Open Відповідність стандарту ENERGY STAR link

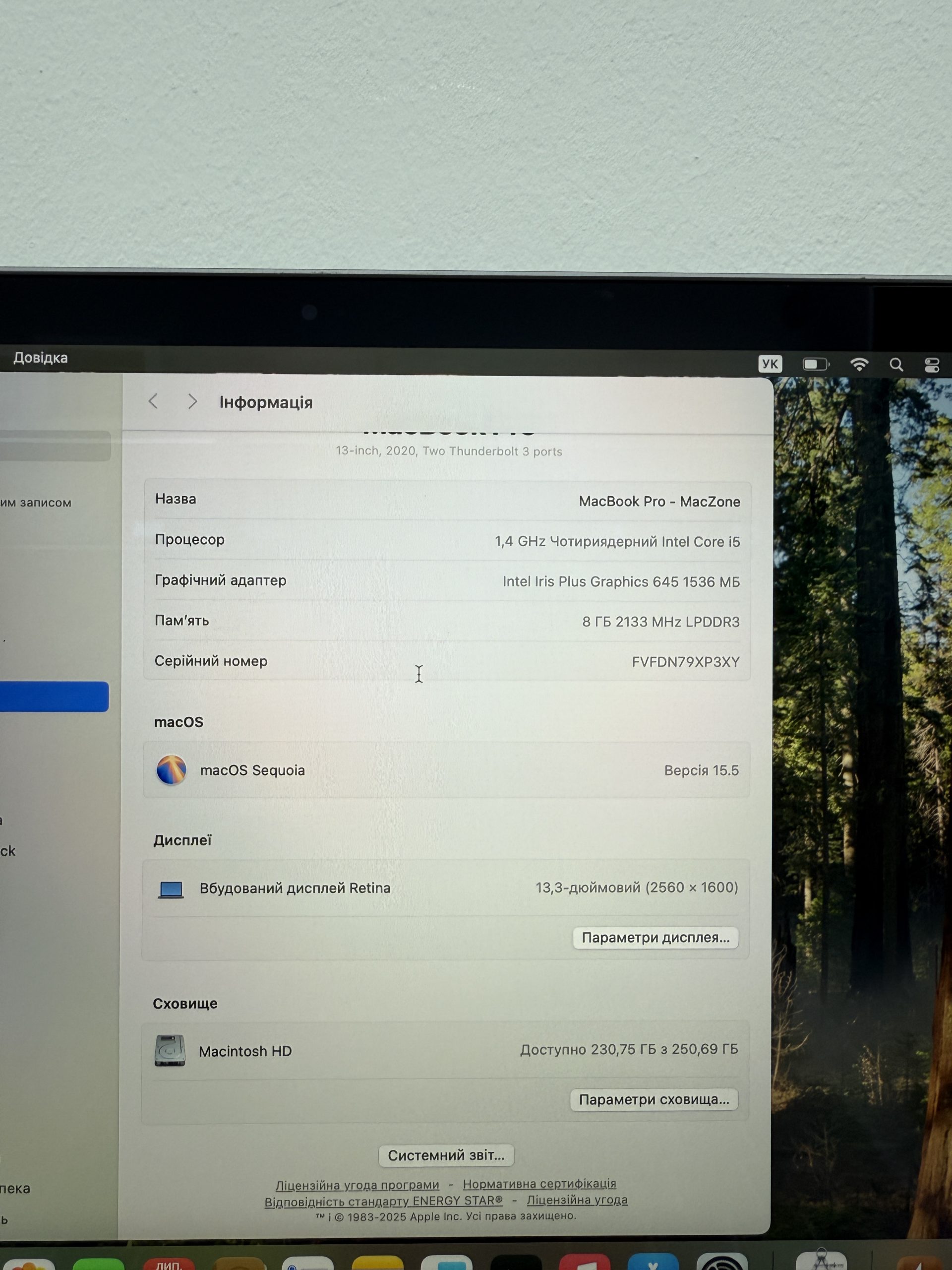coord(383,1201)
